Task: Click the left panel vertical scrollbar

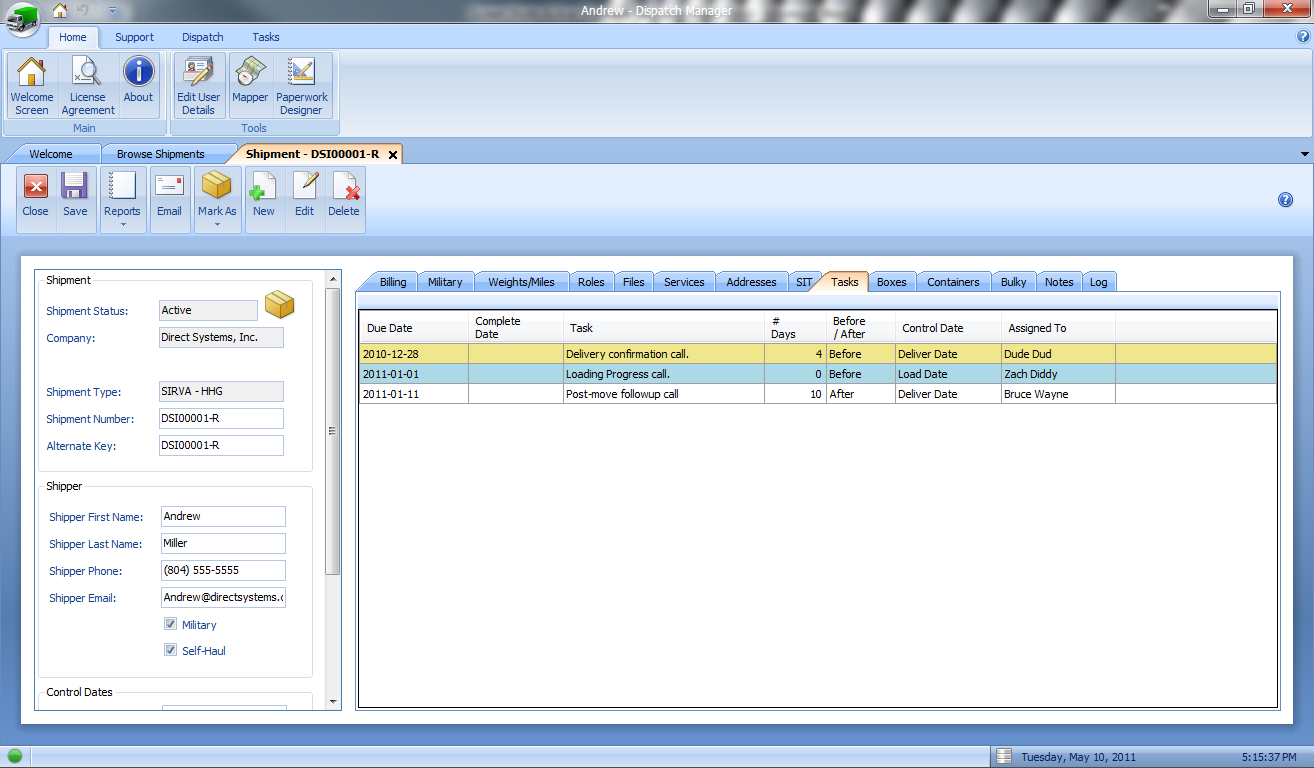Action: point(334,430)
